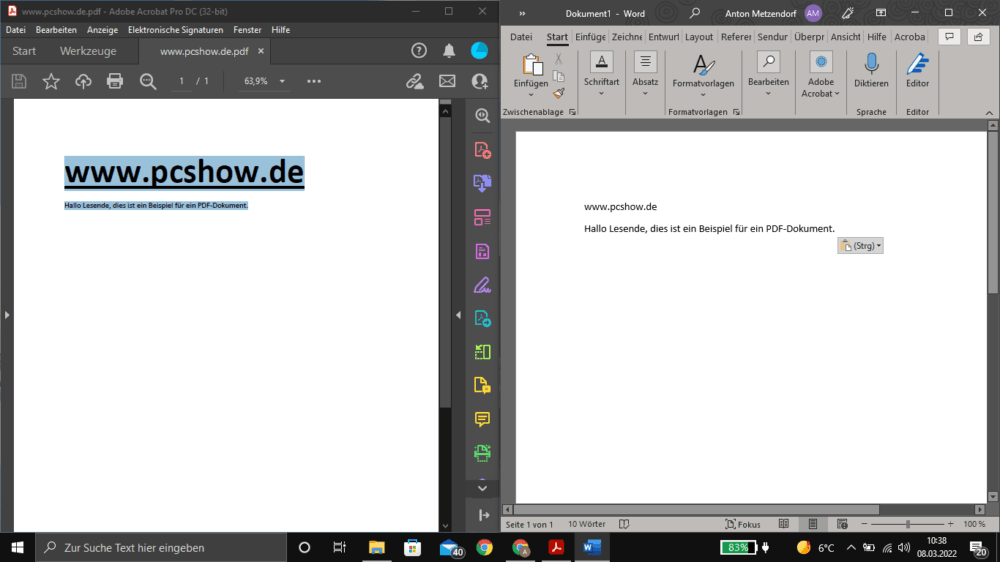1000x562 pixels.
Task: Open the Acrobat account profile circle
Action: coord(480,51)
